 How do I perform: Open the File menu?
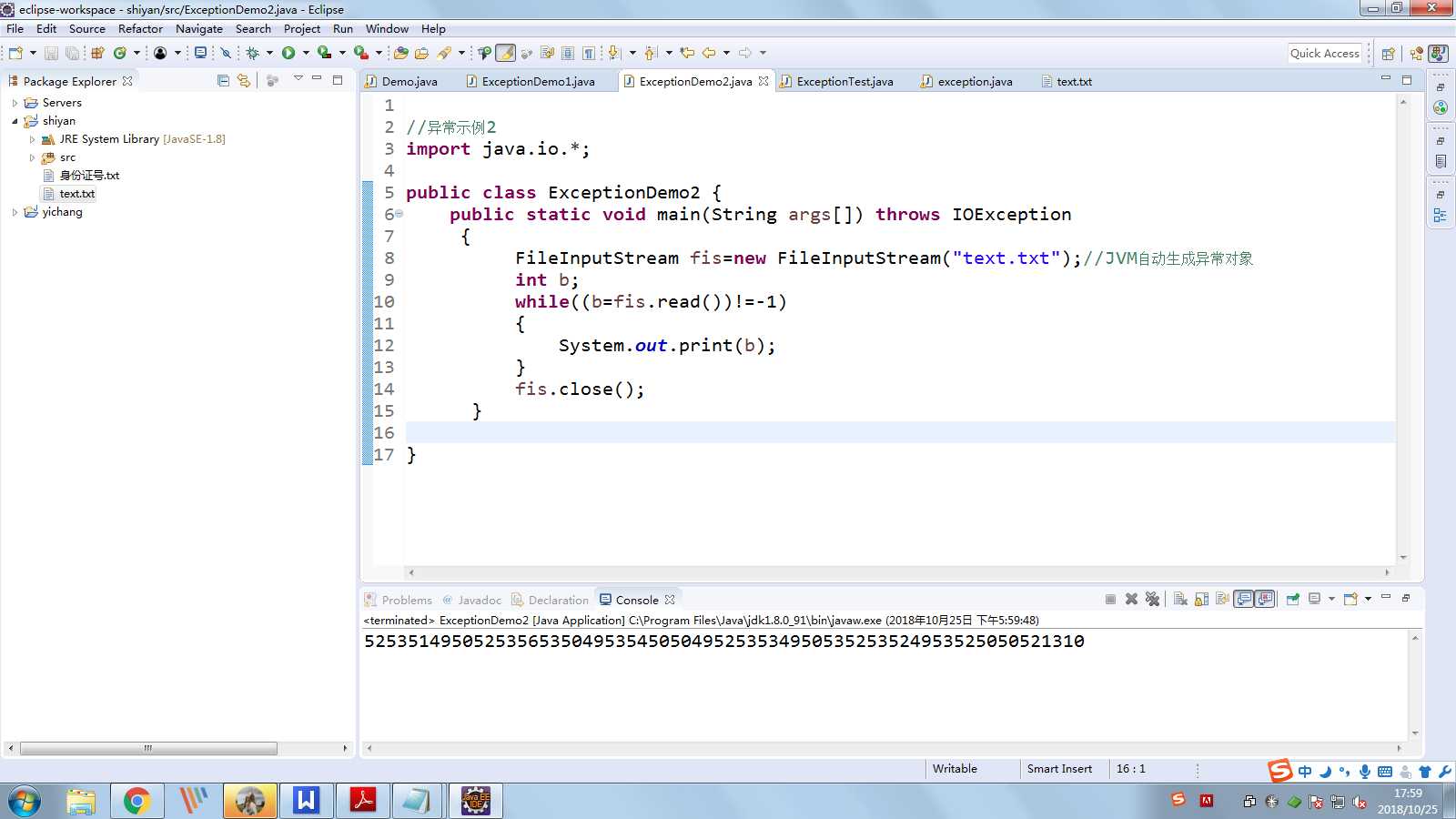click(x=15, y=28)
